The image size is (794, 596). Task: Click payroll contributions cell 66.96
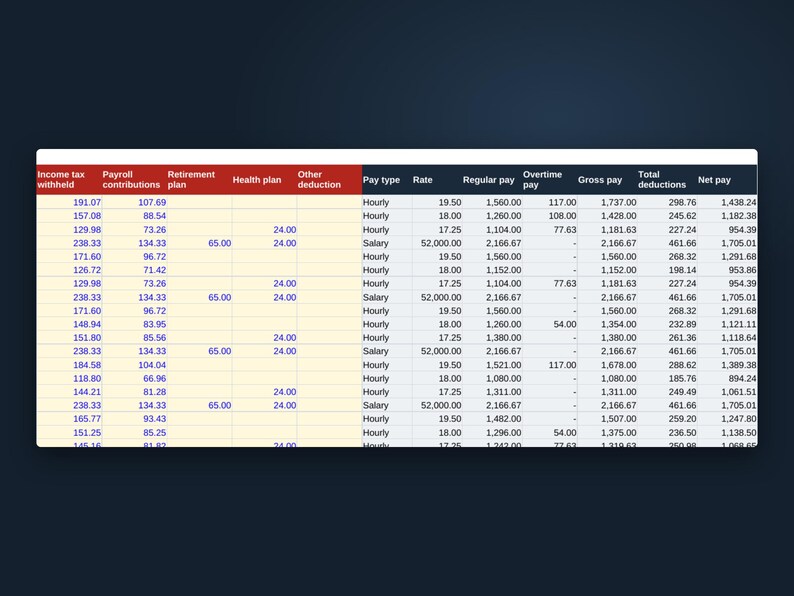pos(134,378)
